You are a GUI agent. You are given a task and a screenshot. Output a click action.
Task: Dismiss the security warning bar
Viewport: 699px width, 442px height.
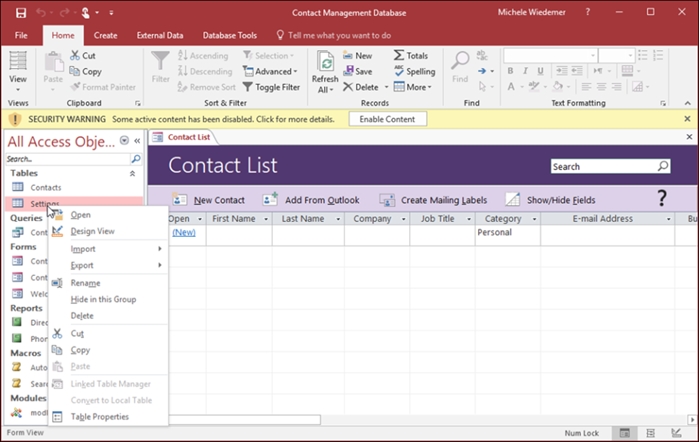687,119
